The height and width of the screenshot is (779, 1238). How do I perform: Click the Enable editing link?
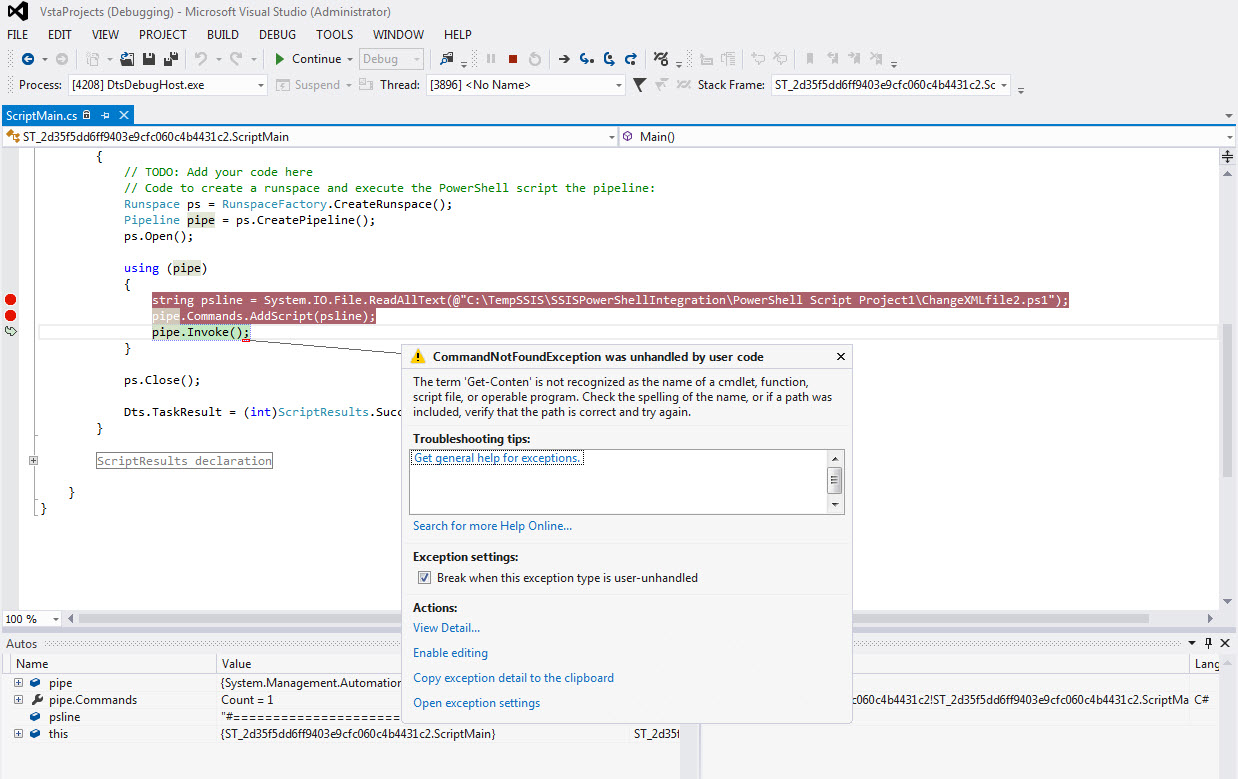450,653
